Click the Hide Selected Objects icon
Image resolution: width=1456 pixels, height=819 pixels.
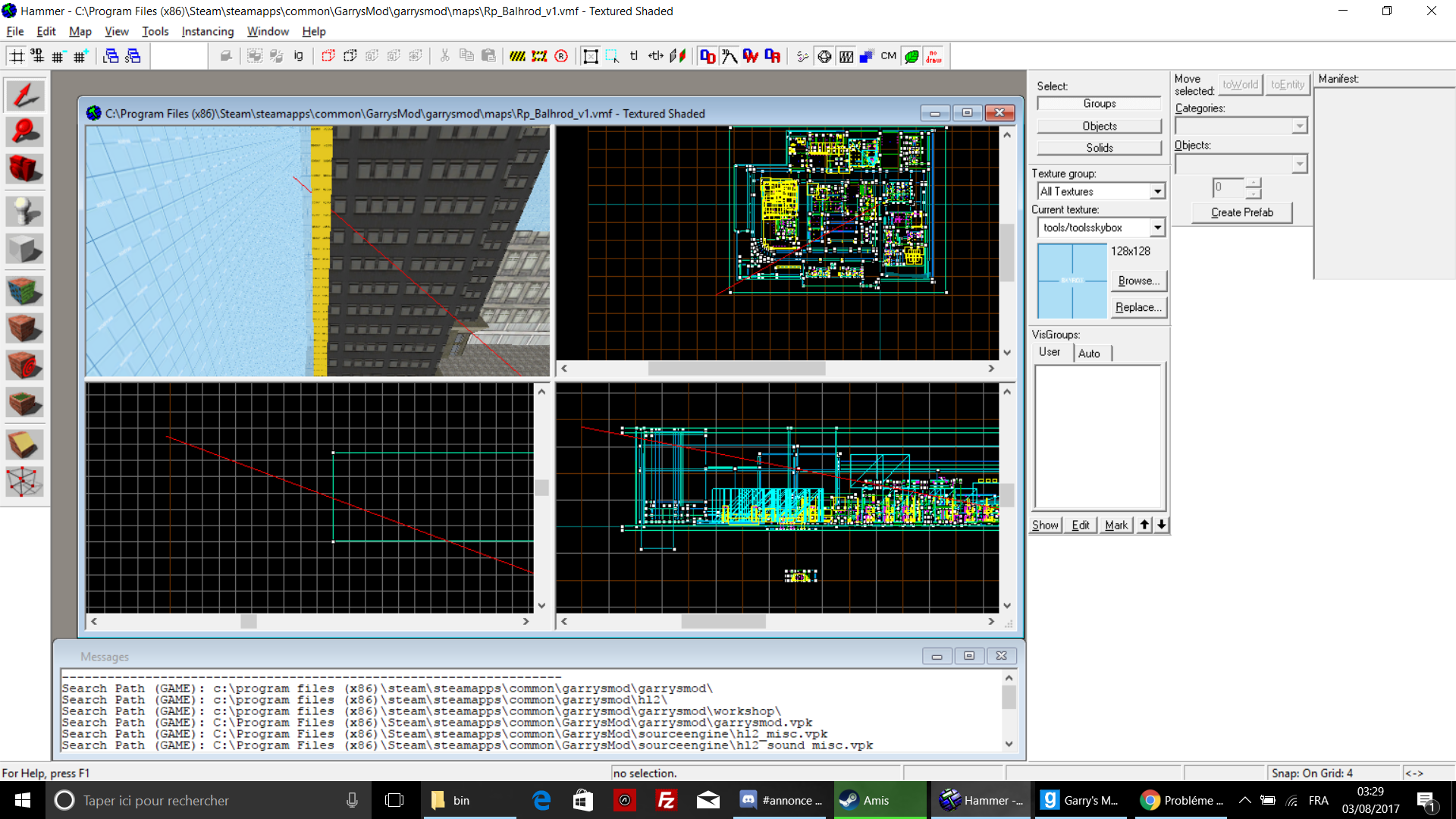click(x=328, y=56)
